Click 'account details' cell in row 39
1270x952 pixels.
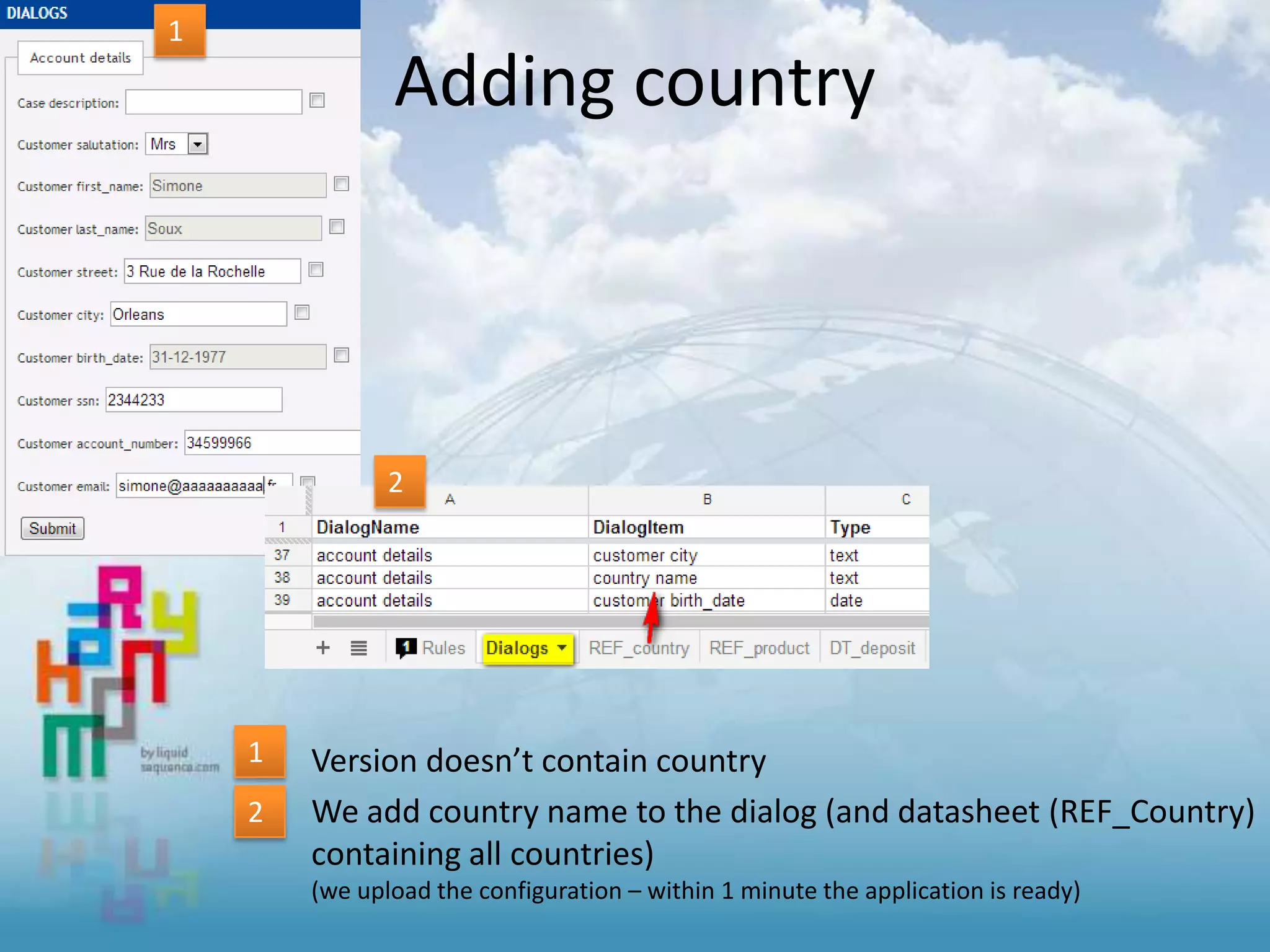[x=450, y=600]
